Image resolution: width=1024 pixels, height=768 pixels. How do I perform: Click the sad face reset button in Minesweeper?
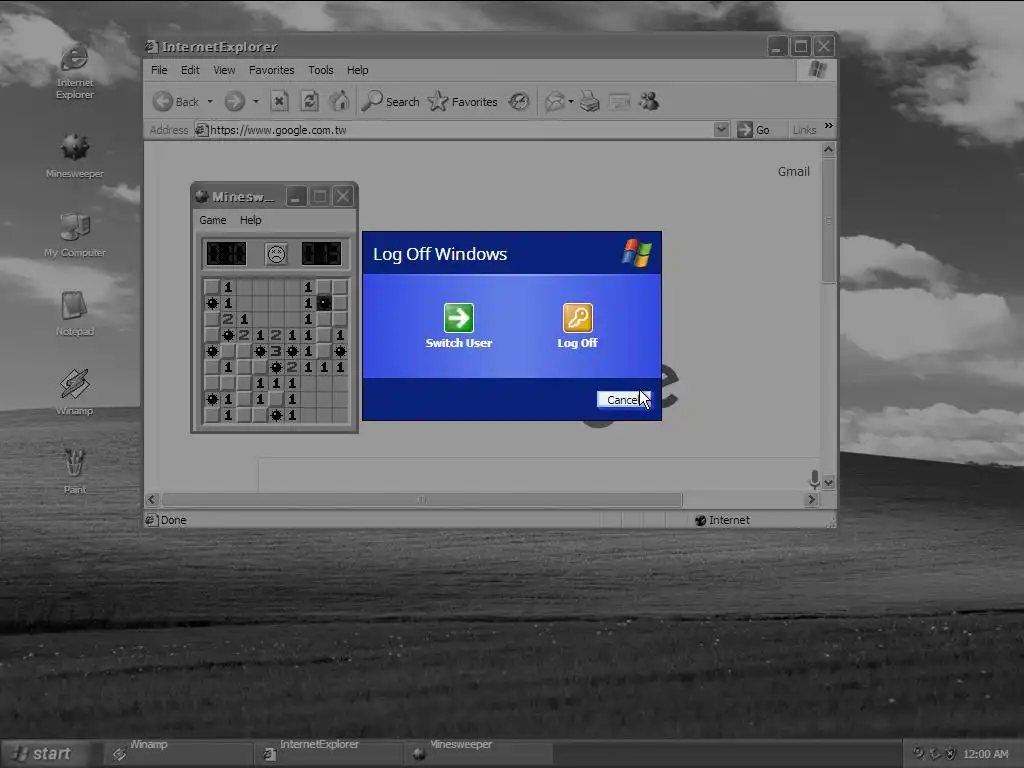tap(276, 253)
